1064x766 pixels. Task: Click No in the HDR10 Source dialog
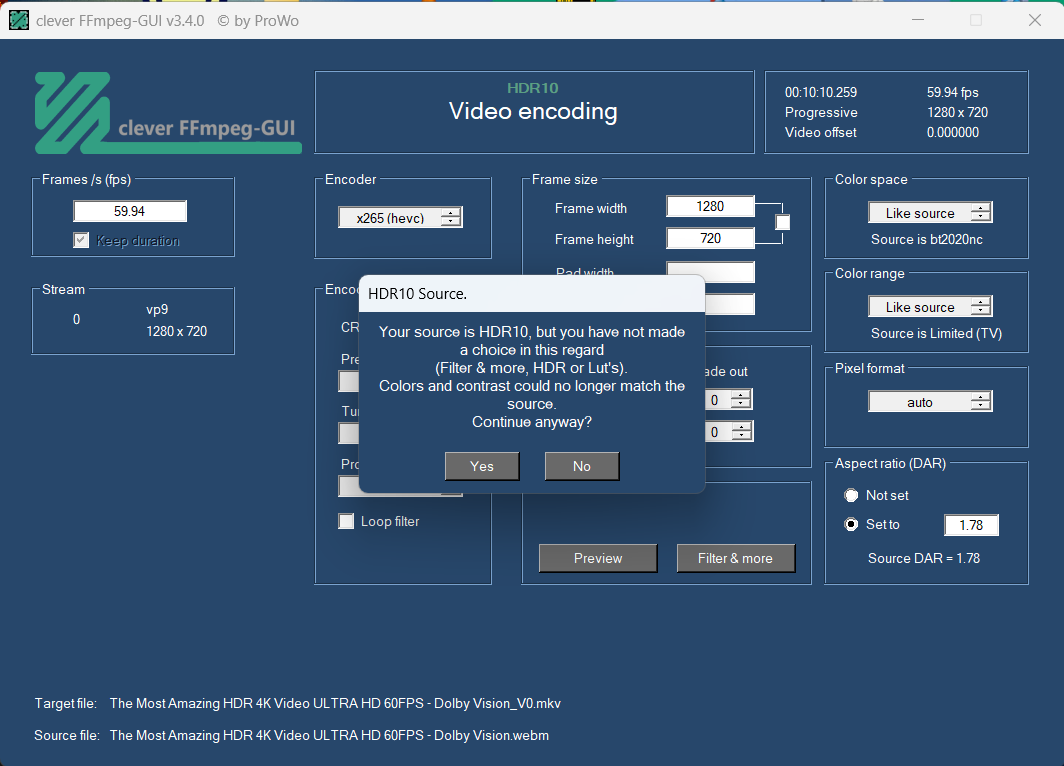coord(582,466)
